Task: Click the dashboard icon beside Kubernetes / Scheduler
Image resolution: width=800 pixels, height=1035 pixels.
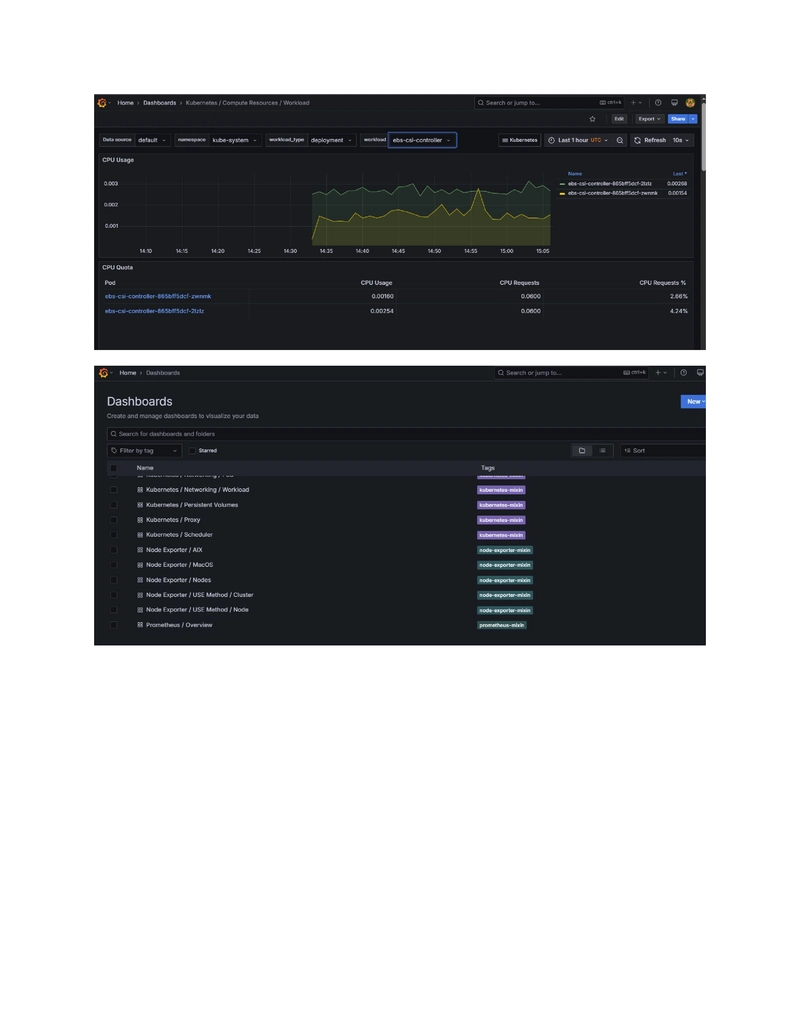Action: click(x=140, y=535)
